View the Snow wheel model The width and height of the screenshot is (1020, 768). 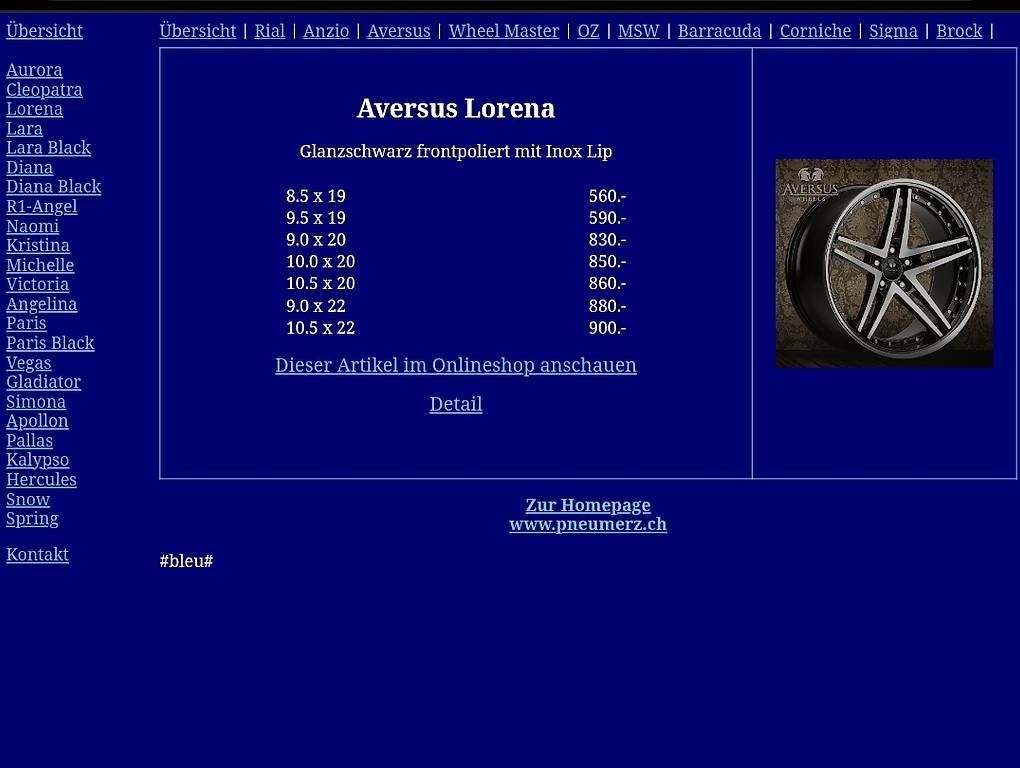(28, 499)
